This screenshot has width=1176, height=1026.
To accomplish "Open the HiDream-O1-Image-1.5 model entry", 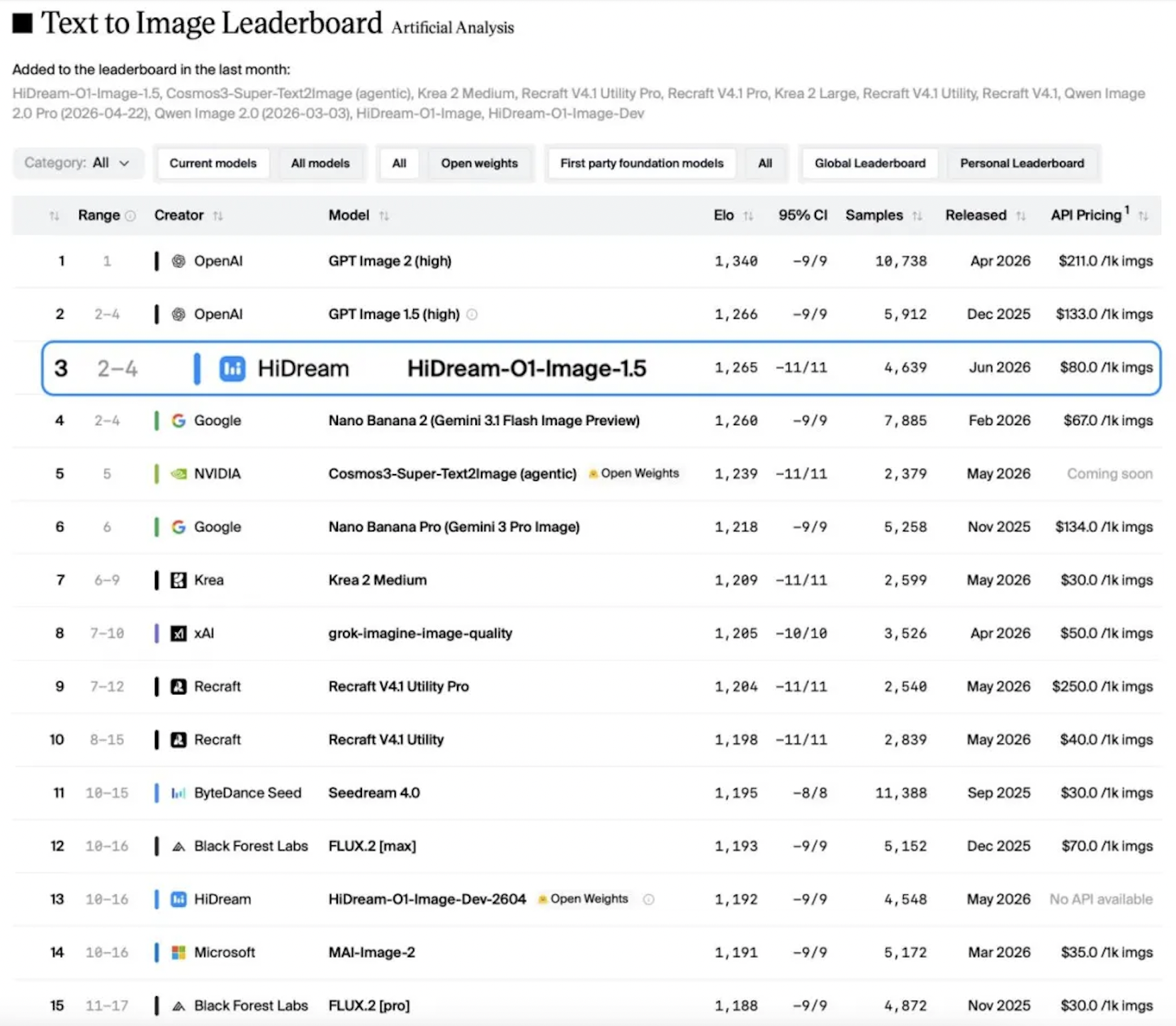I will click(x=526, y=368).
